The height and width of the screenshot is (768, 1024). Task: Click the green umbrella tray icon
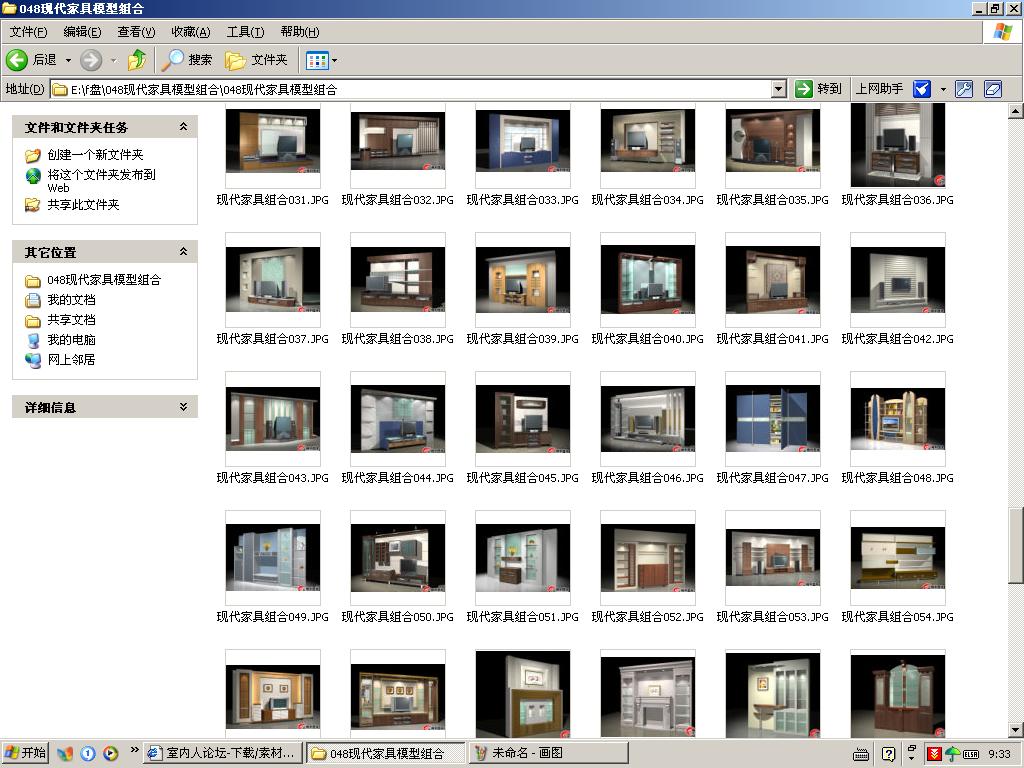point(952,754)
